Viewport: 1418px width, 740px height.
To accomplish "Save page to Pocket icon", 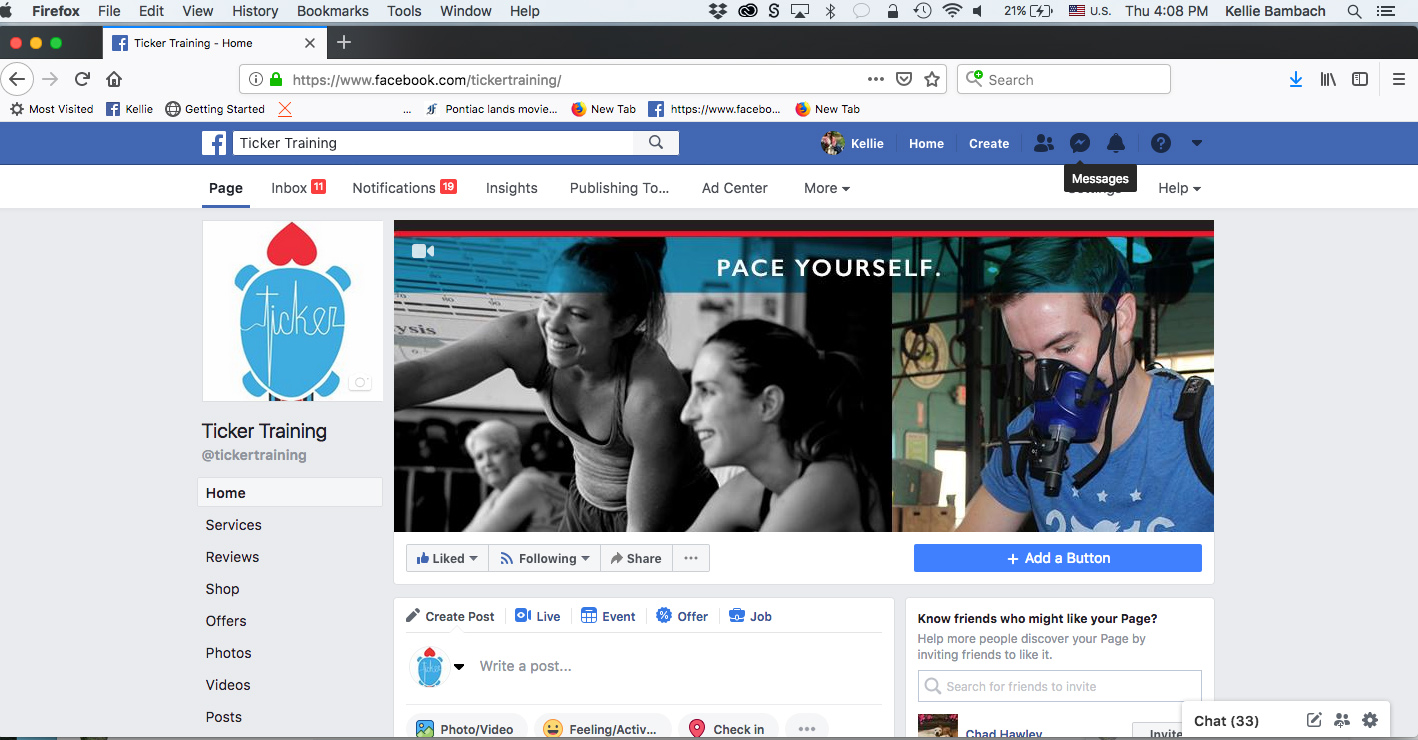I will [x=904, y=79].
